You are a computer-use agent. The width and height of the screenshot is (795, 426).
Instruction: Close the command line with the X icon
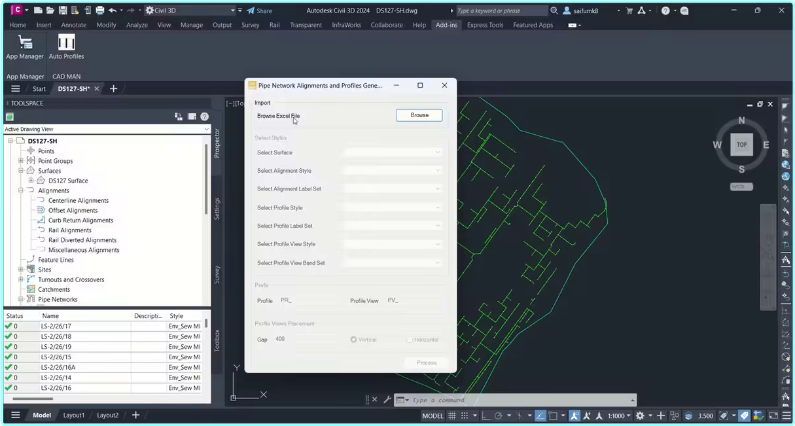(x=375, y=400)
